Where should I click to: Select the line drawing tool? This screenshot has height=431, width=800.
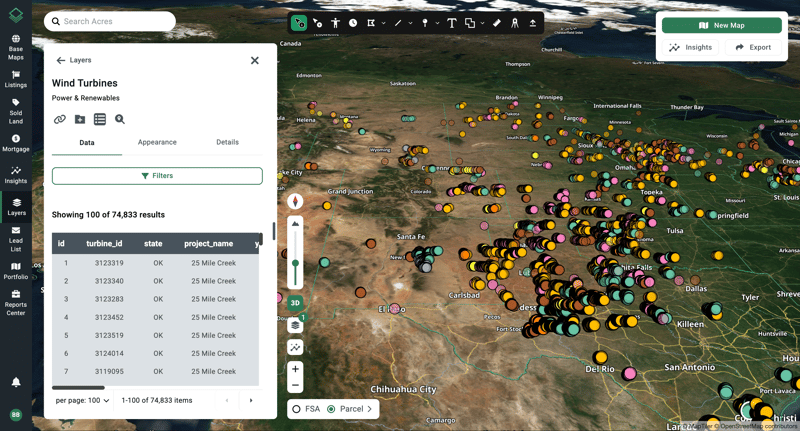pyautogui.click(x=398, y=23)
